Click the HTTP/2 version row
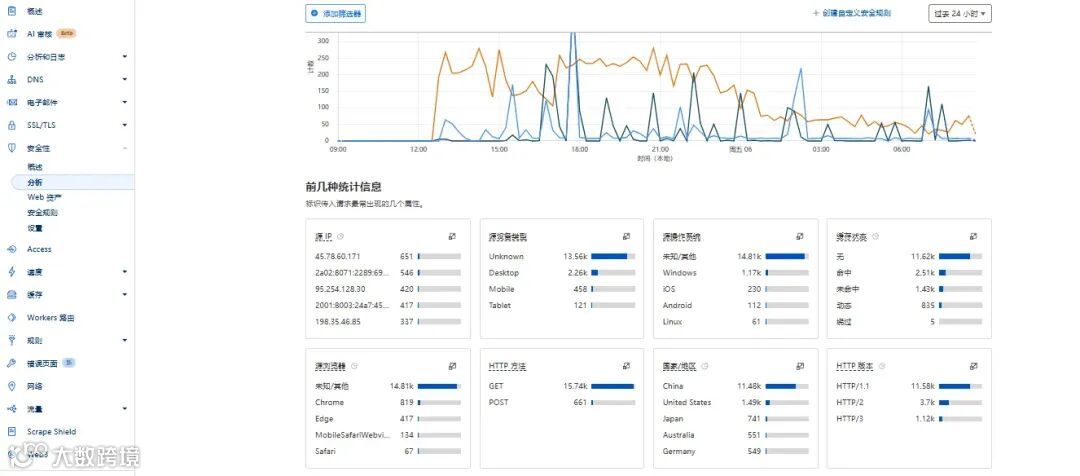Screen dimensions: 1080x476 coord(909,402)
